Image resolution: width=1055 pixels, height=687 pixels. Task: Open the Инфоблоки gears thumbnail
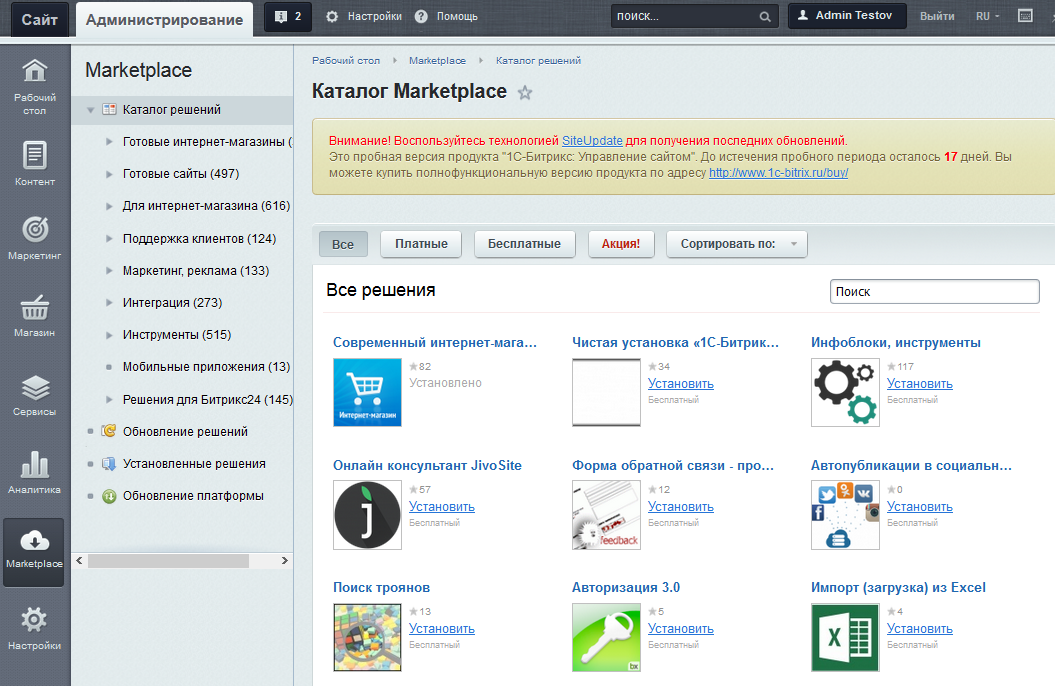point(845,392)
